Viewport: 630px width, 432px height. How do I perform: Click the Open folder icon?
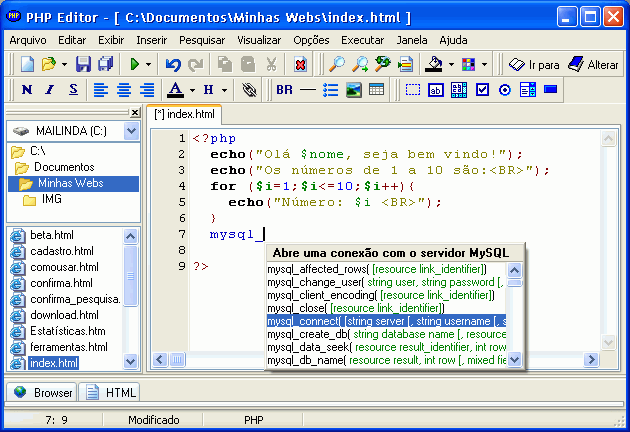pos(49,64)
